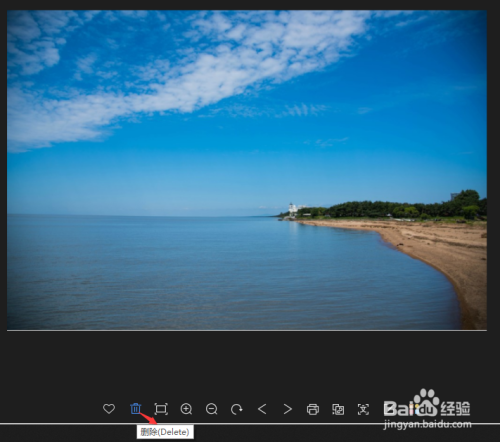Fit image to window using frame icon
The width and height of the screenshot is (500, 442).
click(161, 409)
